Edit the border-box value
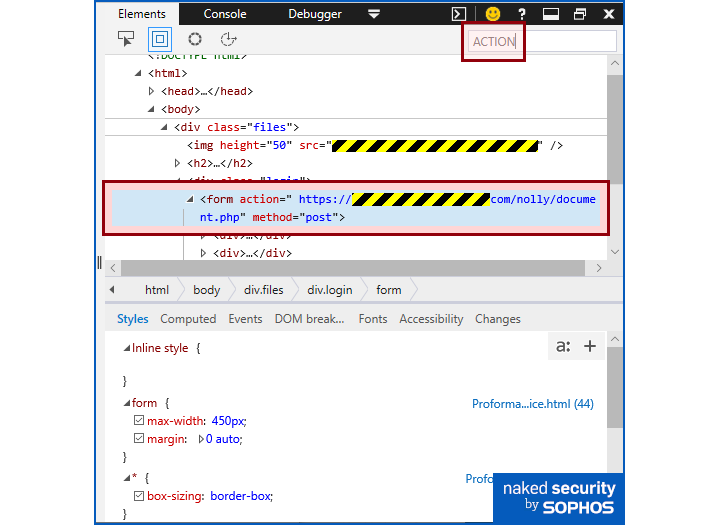Screen dimensions: 720x525 [x=240, y=496]
